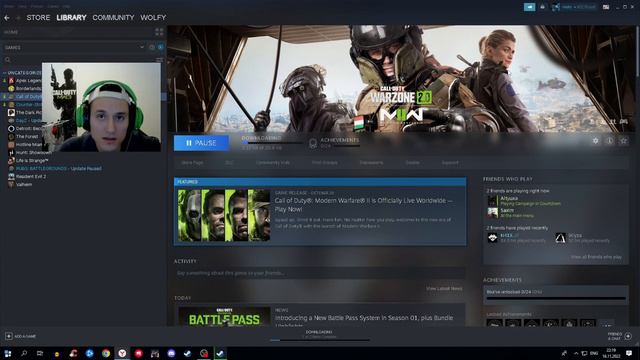Open the LIBRARY tab

click(x=71, y=18)
